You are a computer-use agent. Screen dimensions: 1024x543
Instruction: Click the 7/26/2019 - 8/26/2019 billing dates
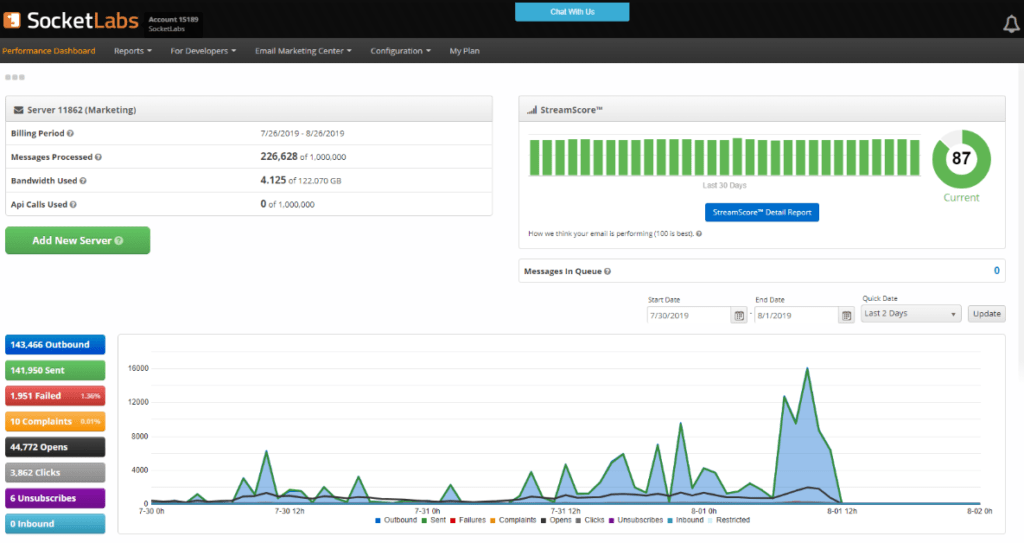[302, 133]
